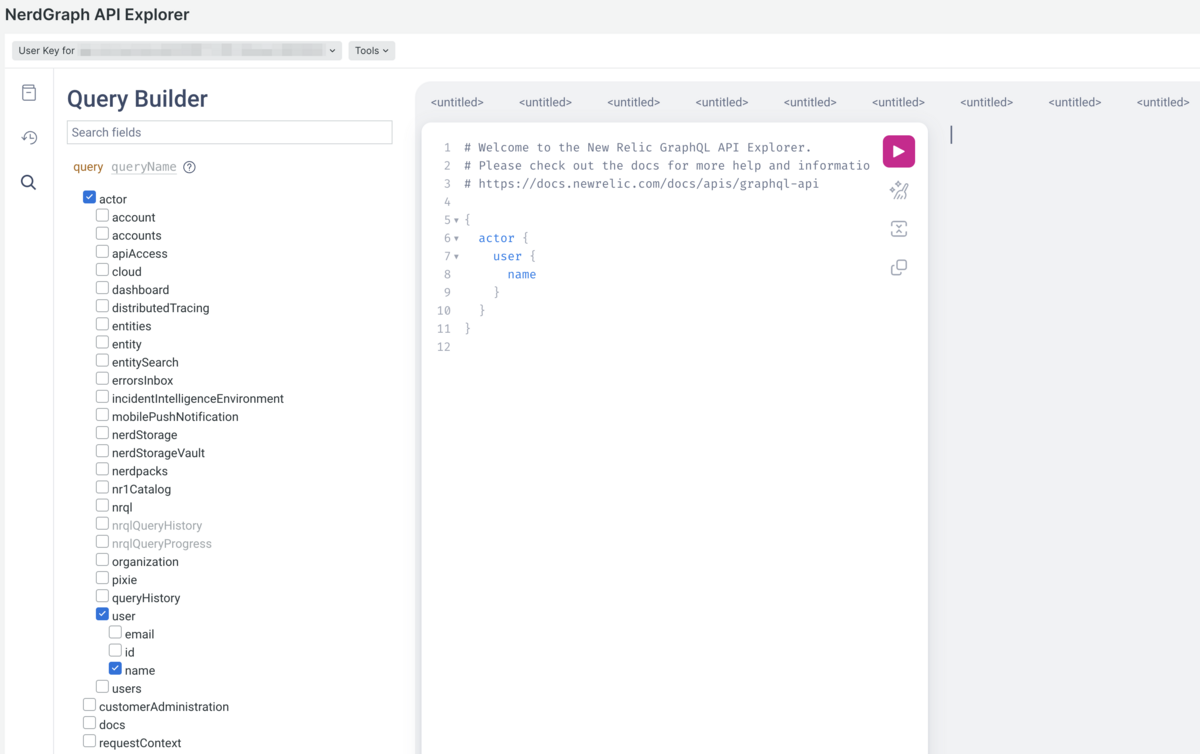Check the queryHistory checkbox
Screen dimensions: 1200x754
[102, 596]
